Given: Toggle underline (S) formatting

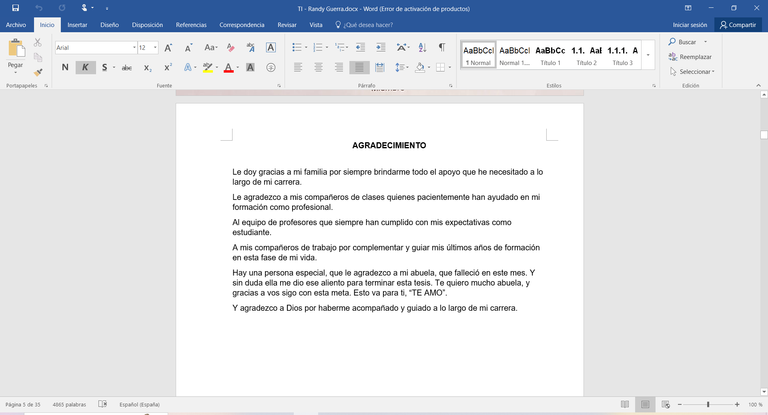Looking at the screenshot, I should [104, 68].
